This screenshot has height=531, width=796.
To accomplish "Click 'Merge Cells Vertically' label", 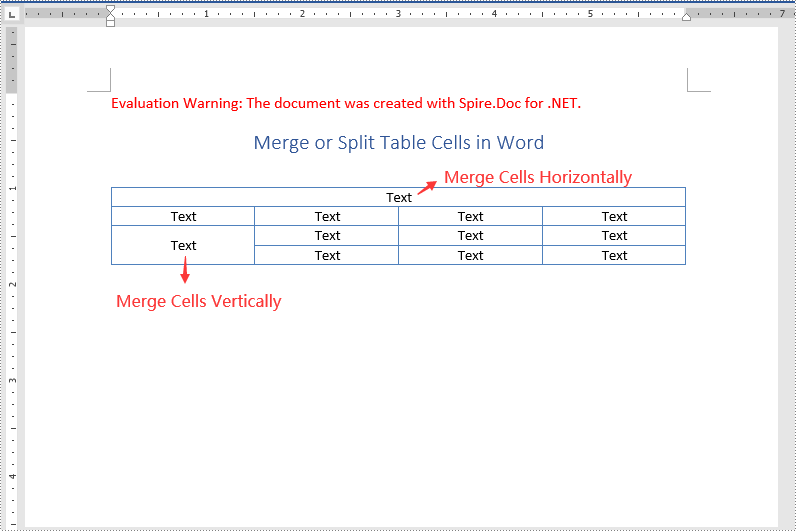I will click(x=198, y=301).
